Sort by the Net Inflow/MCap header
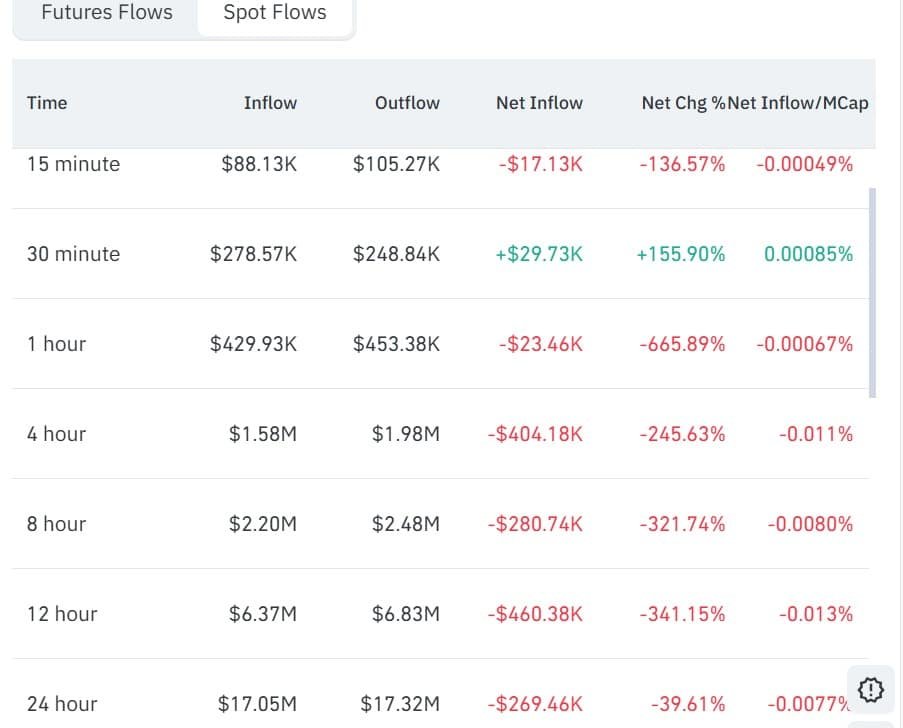903x728 pixels. [798, 103]
